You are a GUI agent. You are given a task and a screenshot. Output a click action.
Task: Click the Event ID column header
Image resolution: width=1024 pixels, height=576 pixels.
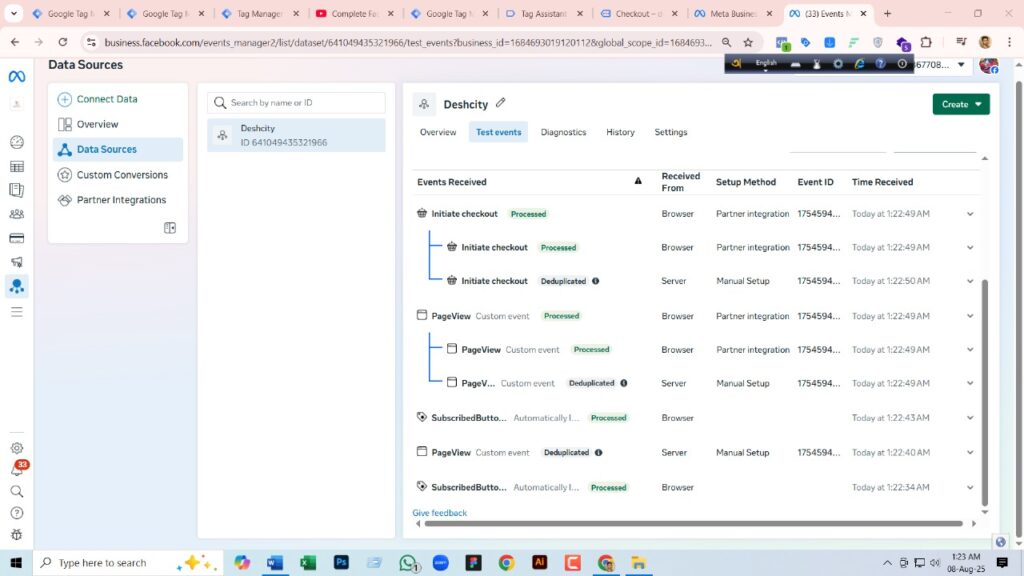815,182
